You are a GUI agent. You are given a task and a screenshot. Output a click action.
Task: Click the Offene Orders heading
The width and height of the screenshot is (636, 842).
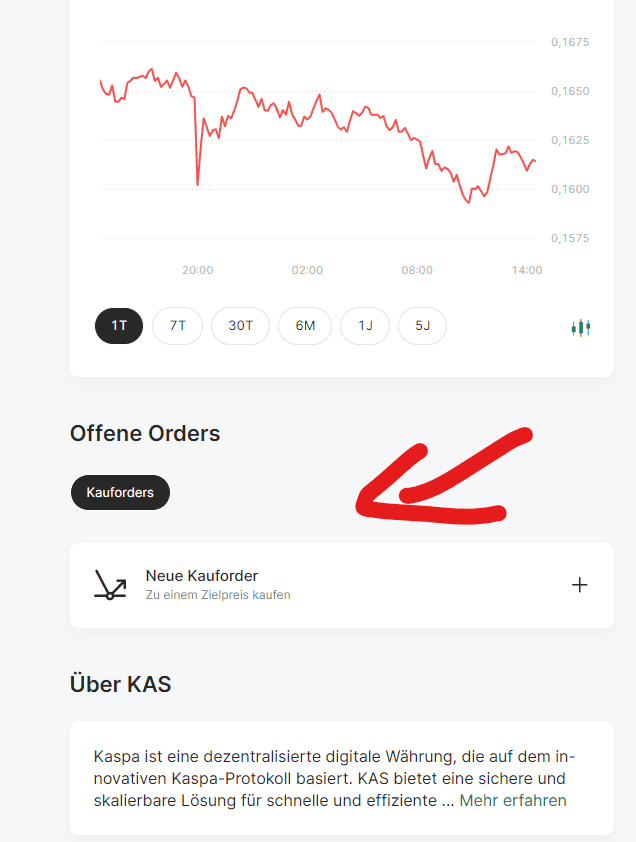tap(145, 433)
